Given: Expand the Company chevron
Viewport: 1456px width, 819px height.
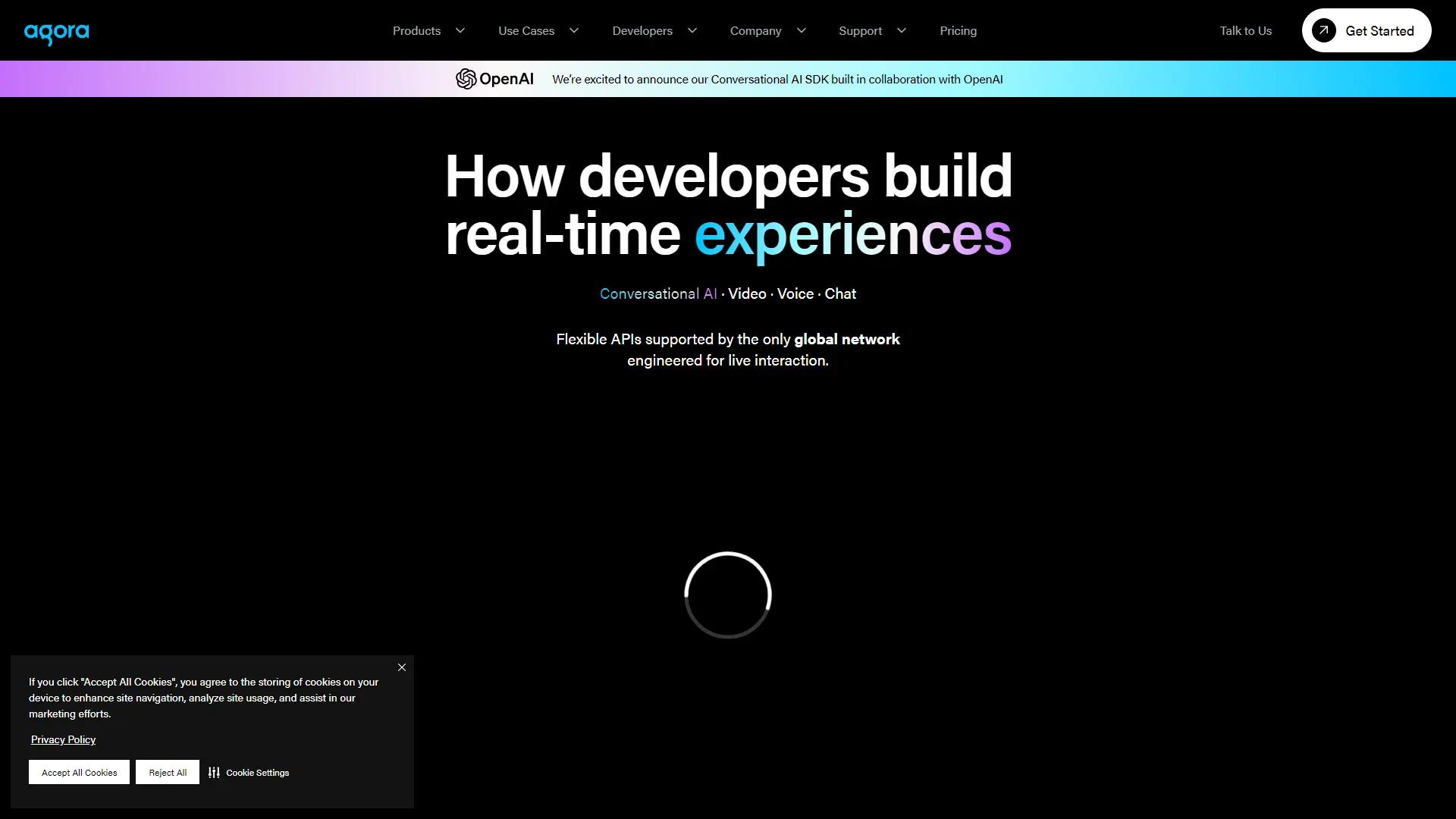Looking at the screenshot, I should coord(802,31).
